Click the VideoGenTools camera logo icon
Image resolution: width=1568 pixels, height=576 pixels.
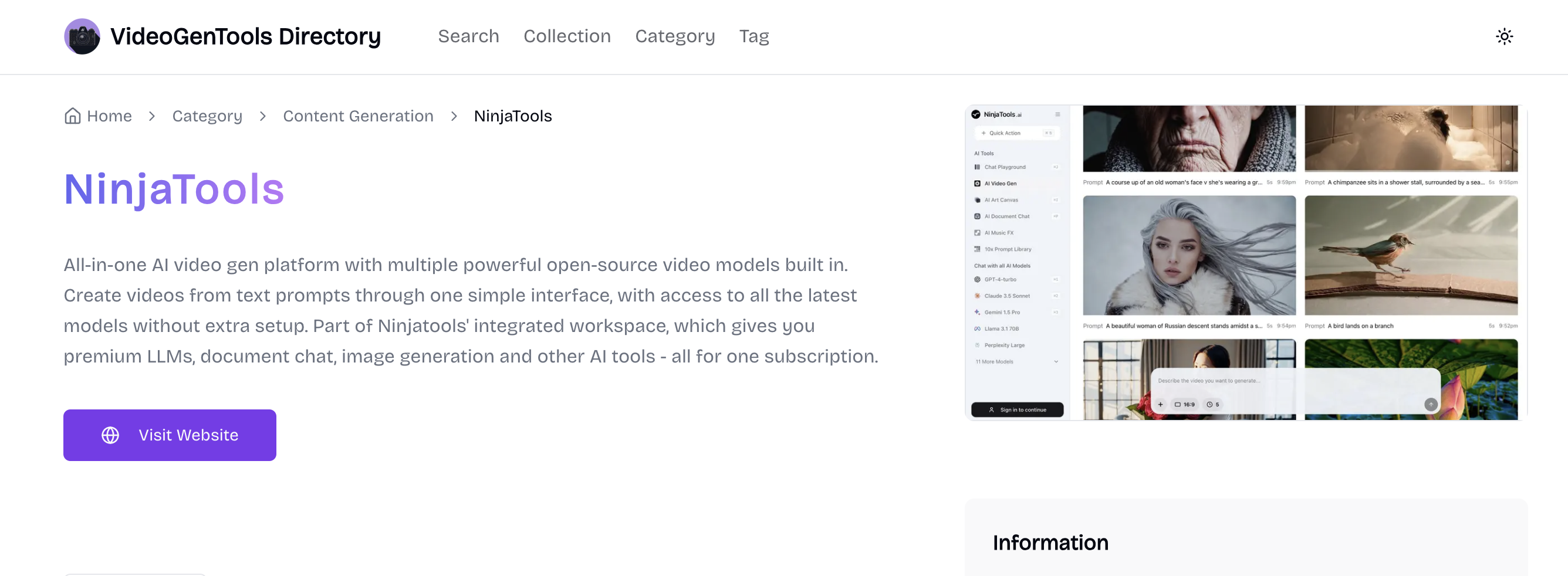point(82,36)
